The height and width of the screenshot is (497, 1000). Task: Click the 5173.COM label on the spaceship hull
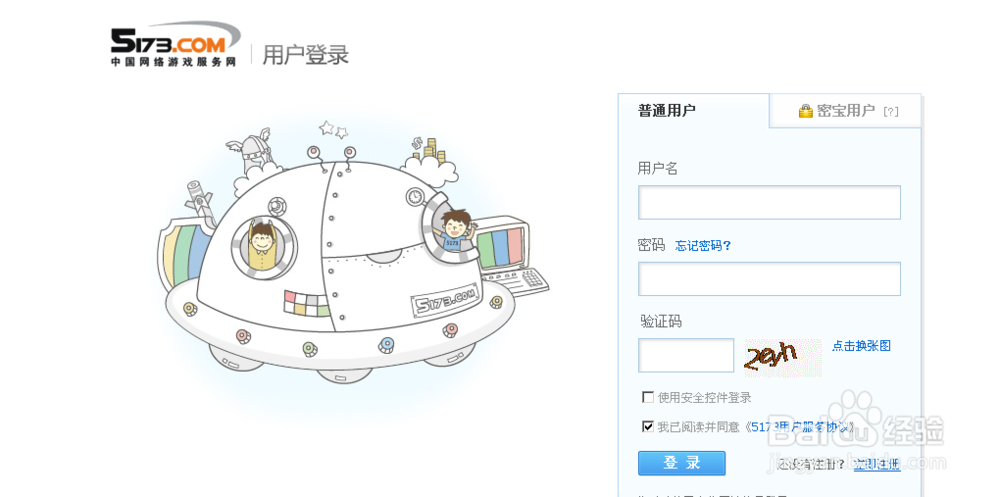[x=445, y=300]
